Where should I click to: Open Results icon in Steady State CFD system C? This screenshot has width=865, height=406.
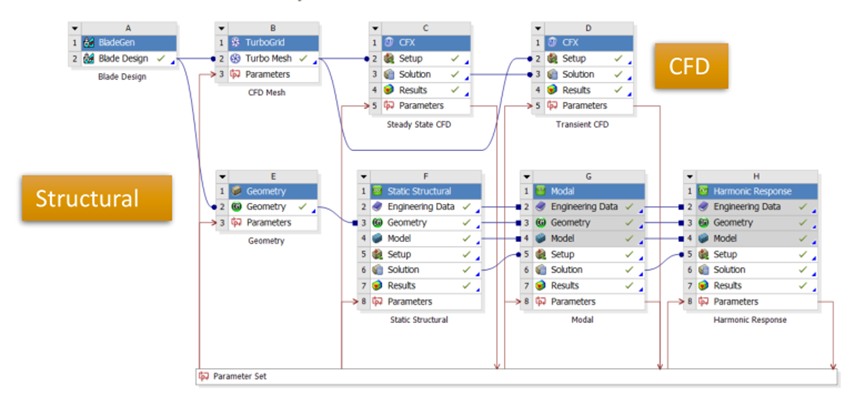pyautogui.click(x=388, y=90)
